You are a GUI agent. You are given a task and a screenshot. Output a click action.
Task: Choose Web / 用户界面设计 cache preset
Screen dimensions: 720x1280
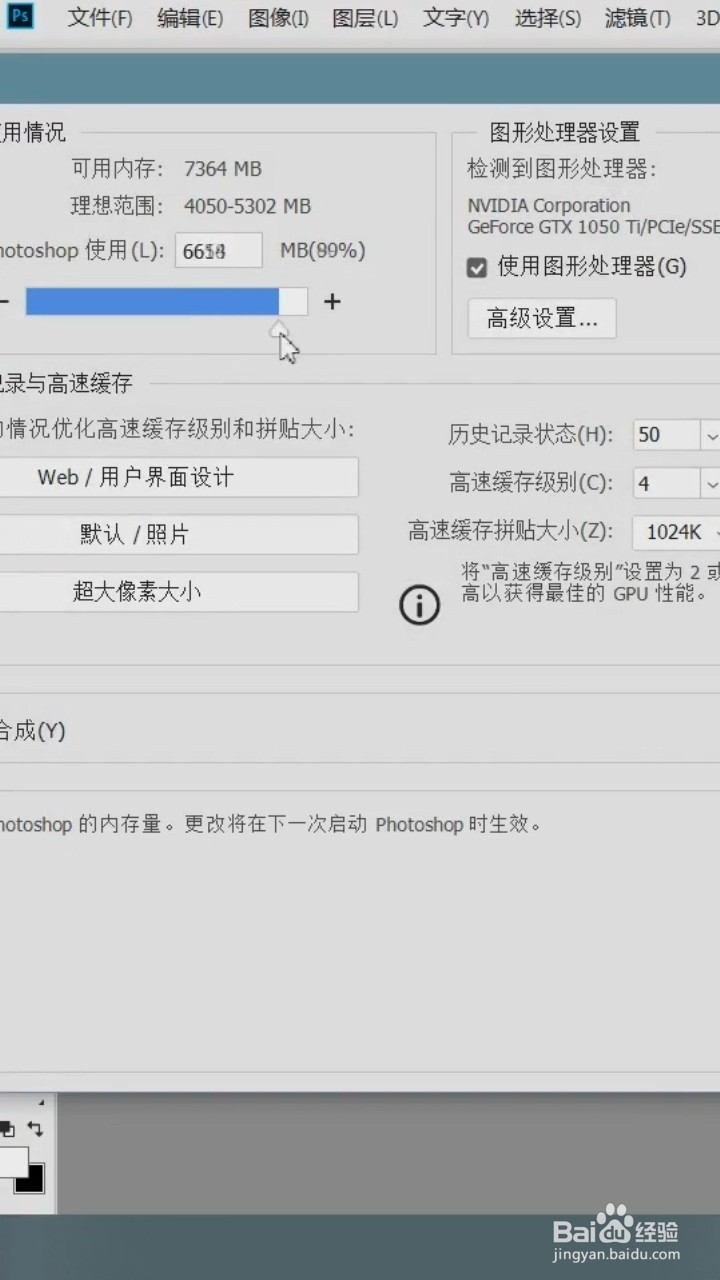[177, 477]
